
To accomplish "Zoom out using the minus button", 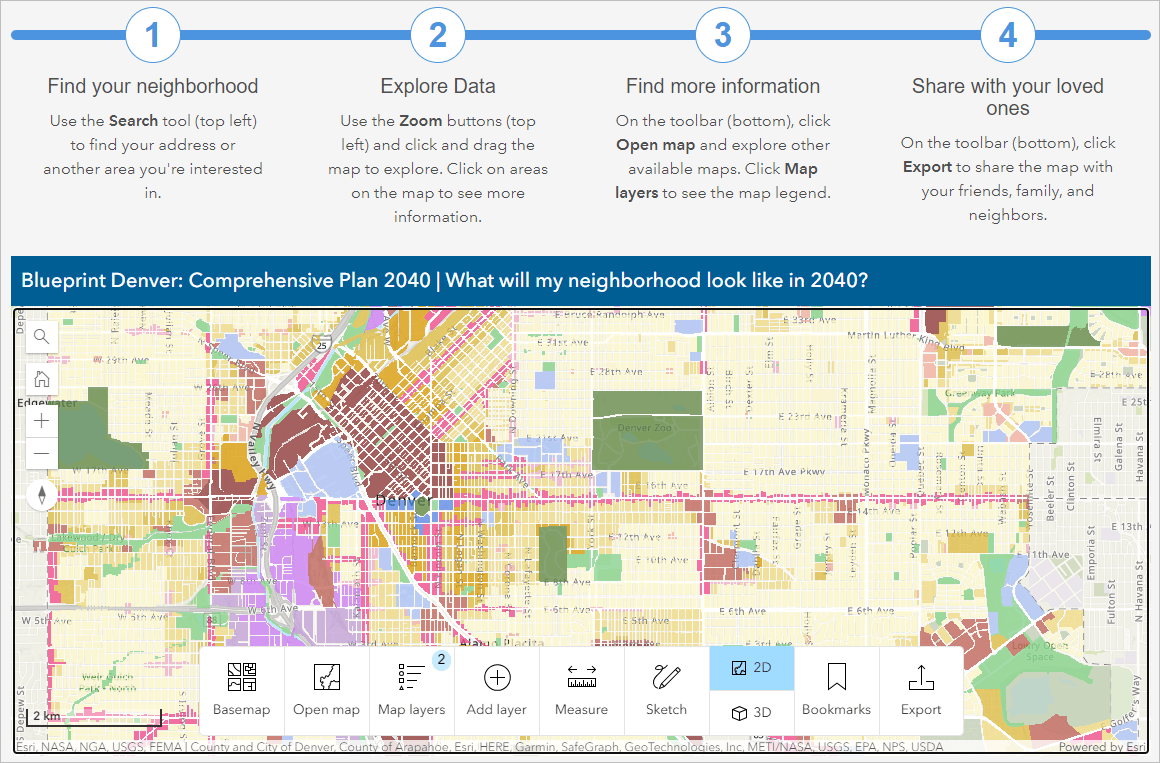I will coord(40,453).
